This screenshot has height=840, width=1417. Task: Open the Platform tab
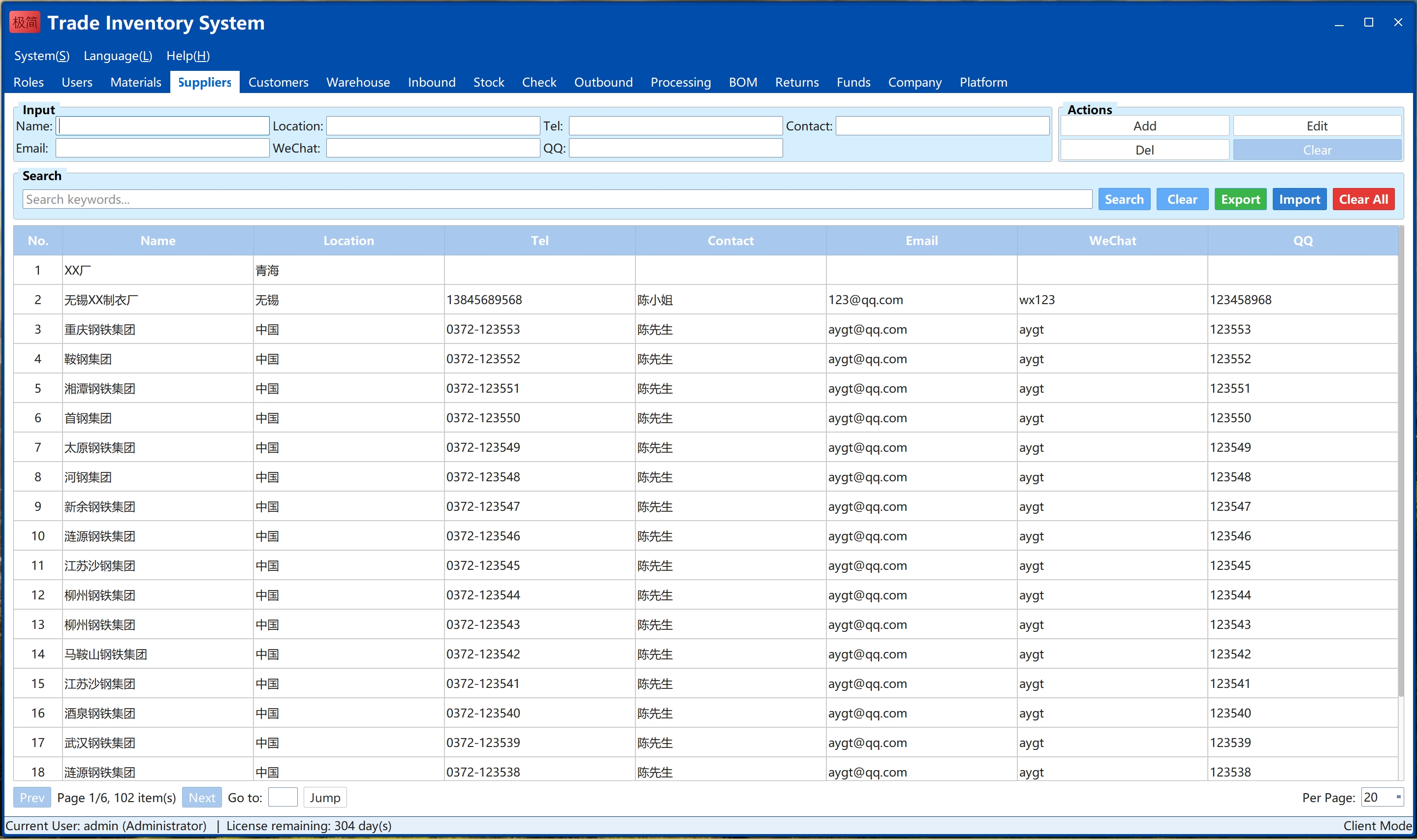[983, 82]
